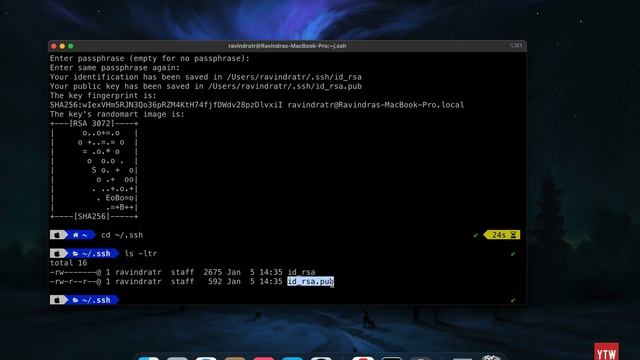Click the Apple logo beside cd ~/.ssh
640x360 pixels.
pyautogui.click(x=57, y=235)
